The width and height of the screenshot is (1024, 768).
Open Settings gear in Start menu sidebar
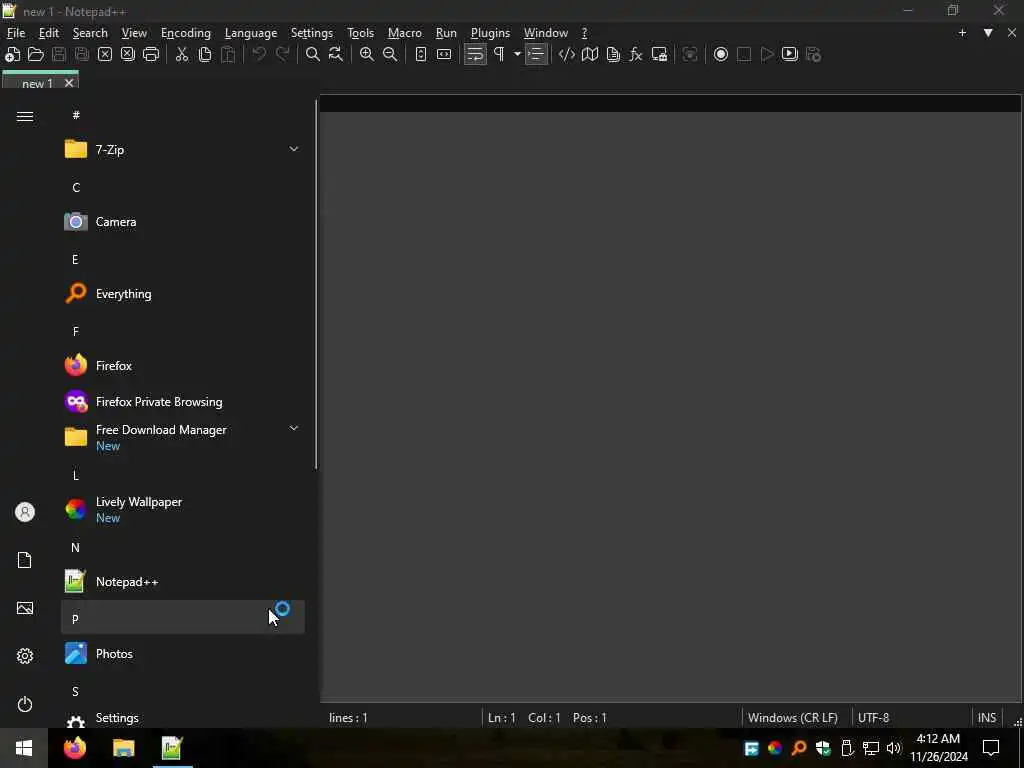(25, 656)
